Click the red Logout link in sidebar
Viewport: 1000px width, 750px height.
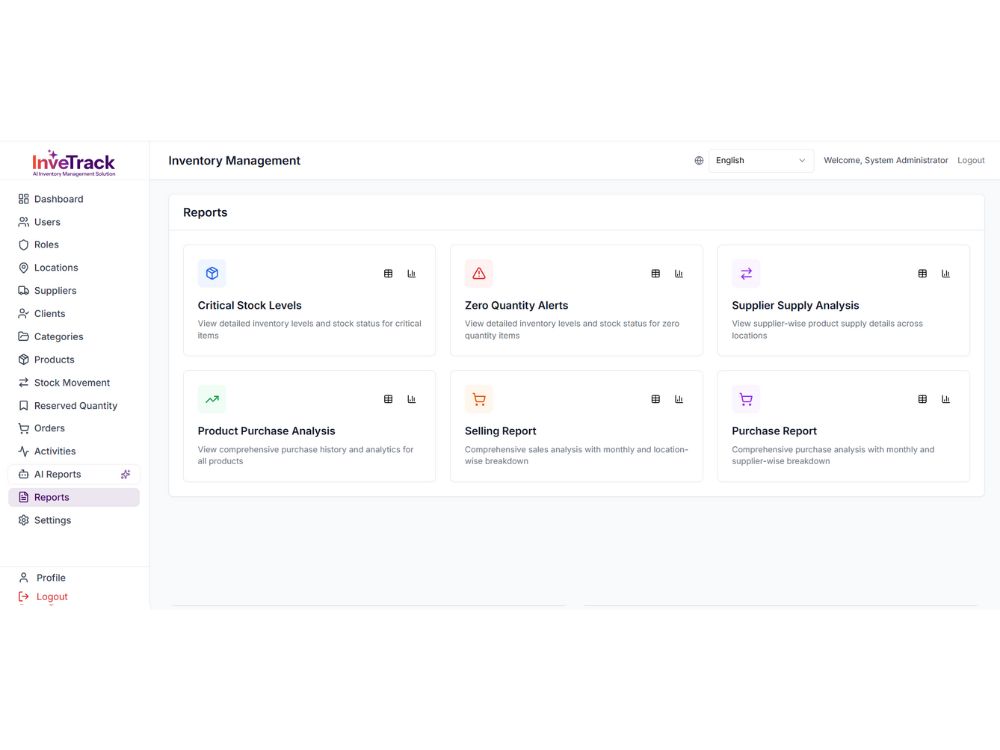click(43, 597)
